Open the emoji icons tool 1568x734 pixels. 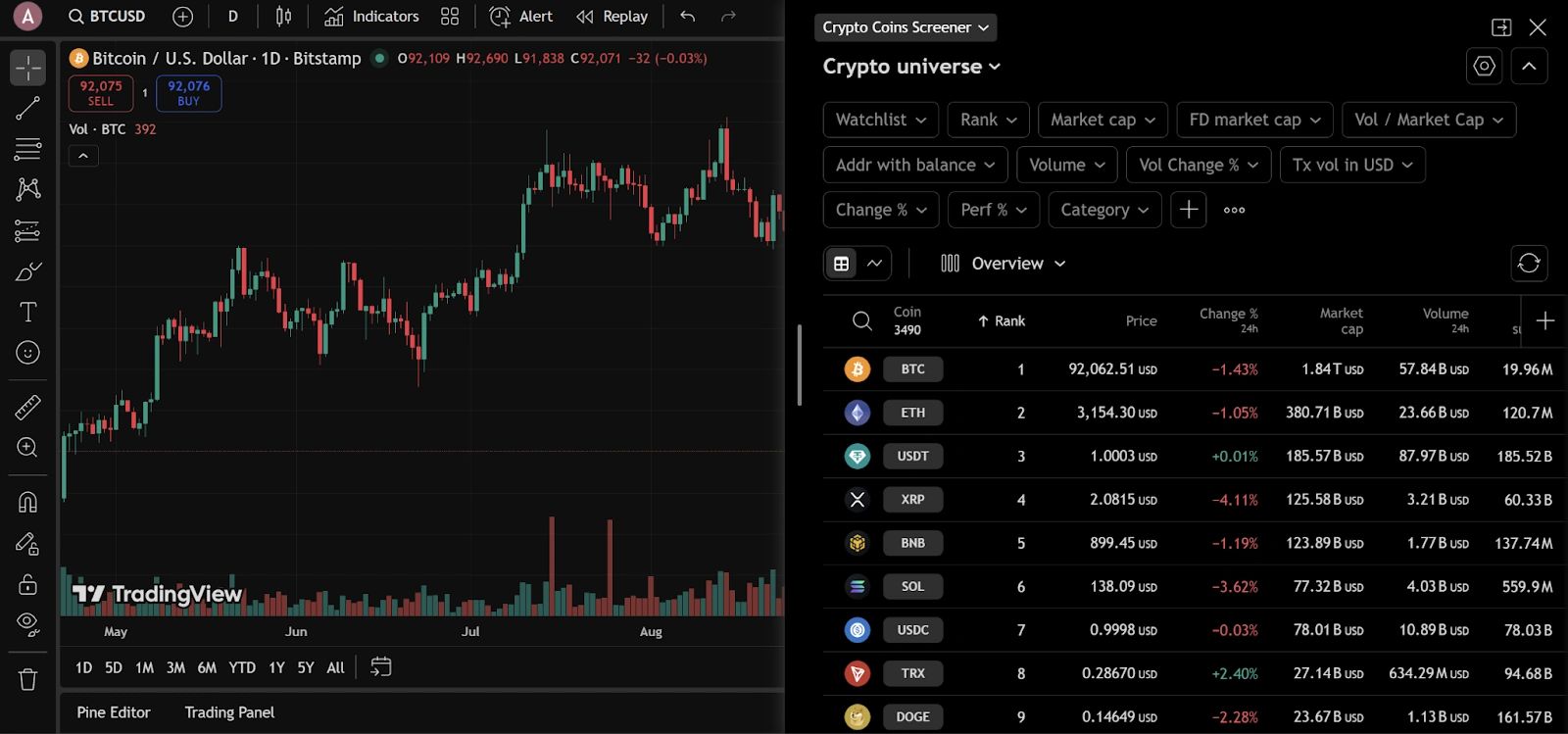pyautogui.click(x=27, y=353)
